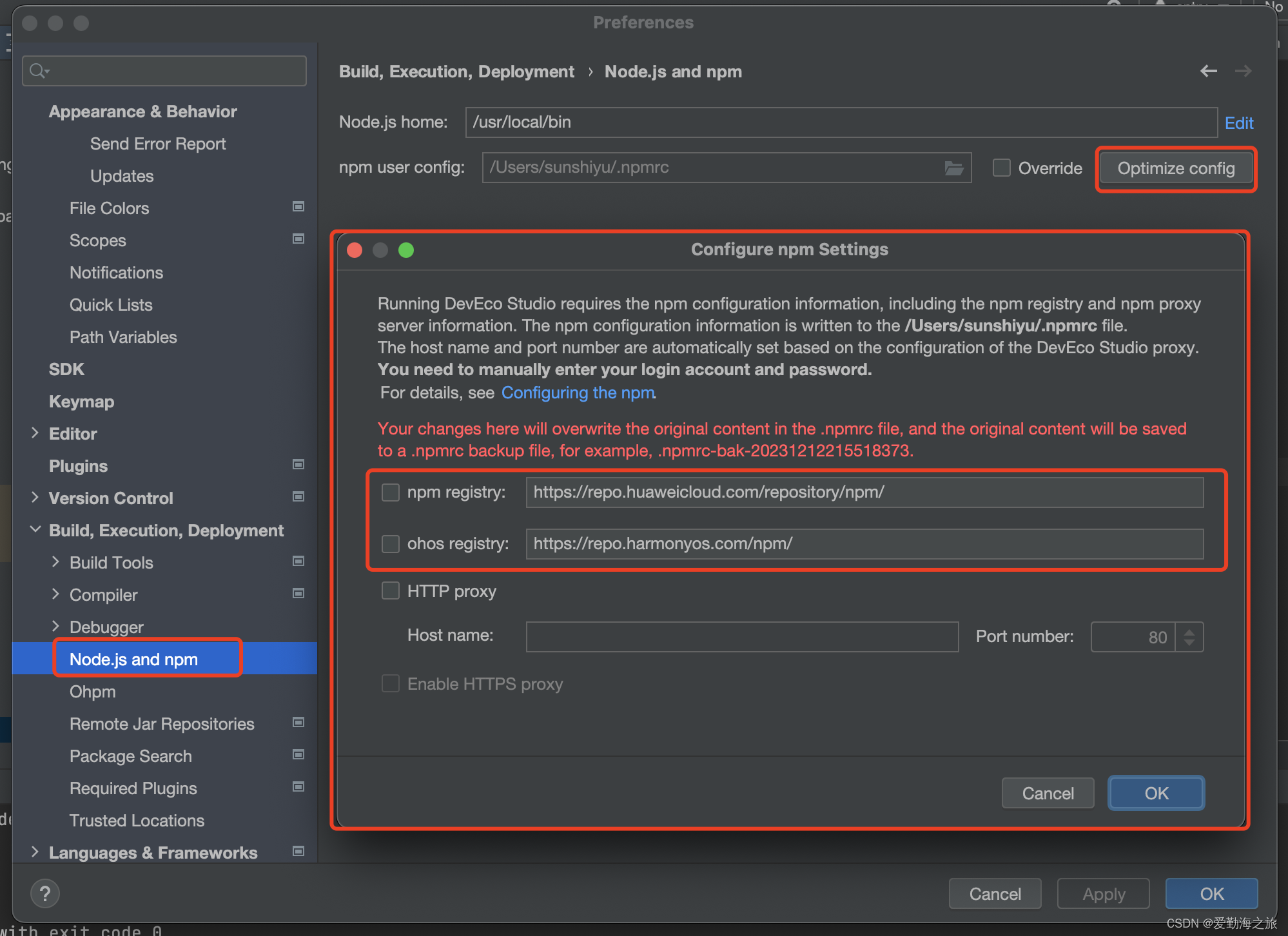Increase port number with up stepper arrow

point(1189,631)
